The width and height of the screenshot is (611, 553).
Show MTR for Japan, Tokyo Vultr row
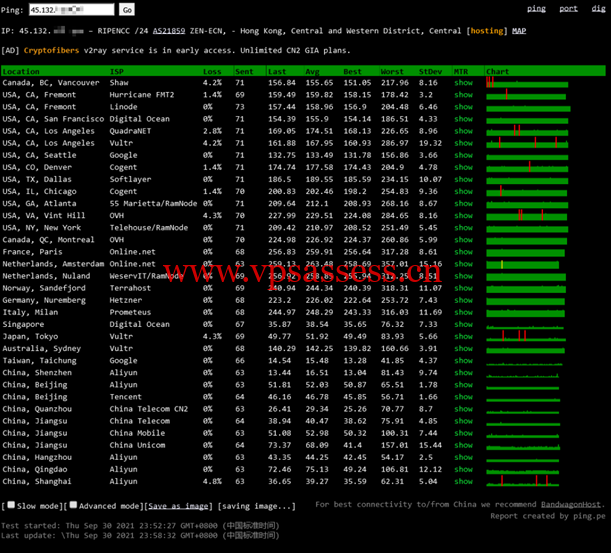click(x=463, y=336)
